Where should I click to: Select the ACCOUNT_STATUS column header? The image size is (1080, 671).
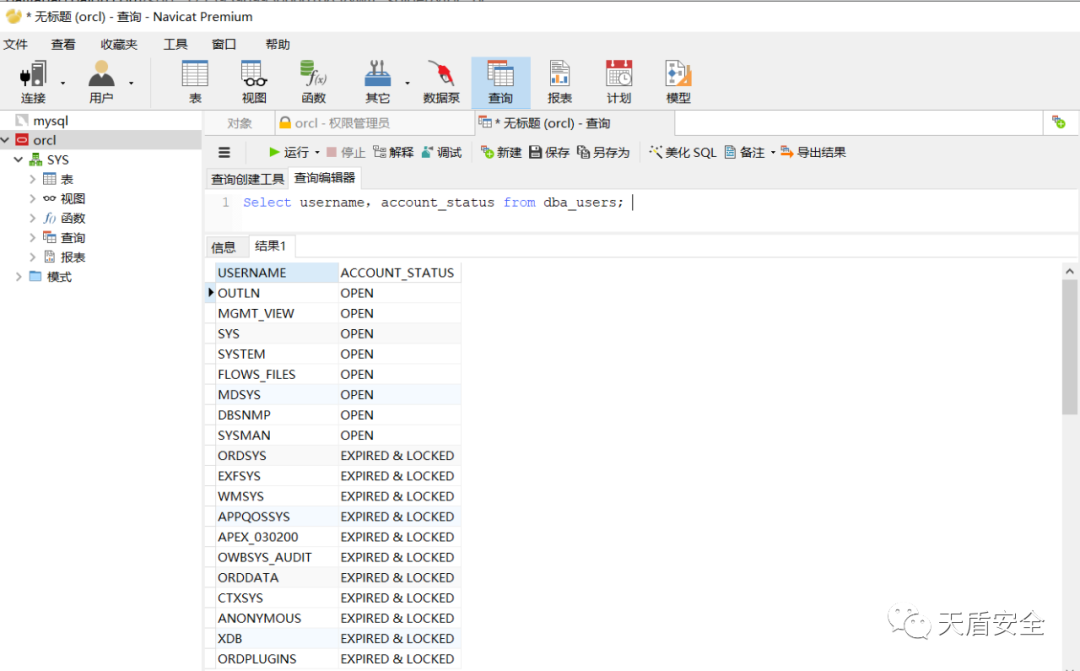pyautogui.click(x=397, y=273)
